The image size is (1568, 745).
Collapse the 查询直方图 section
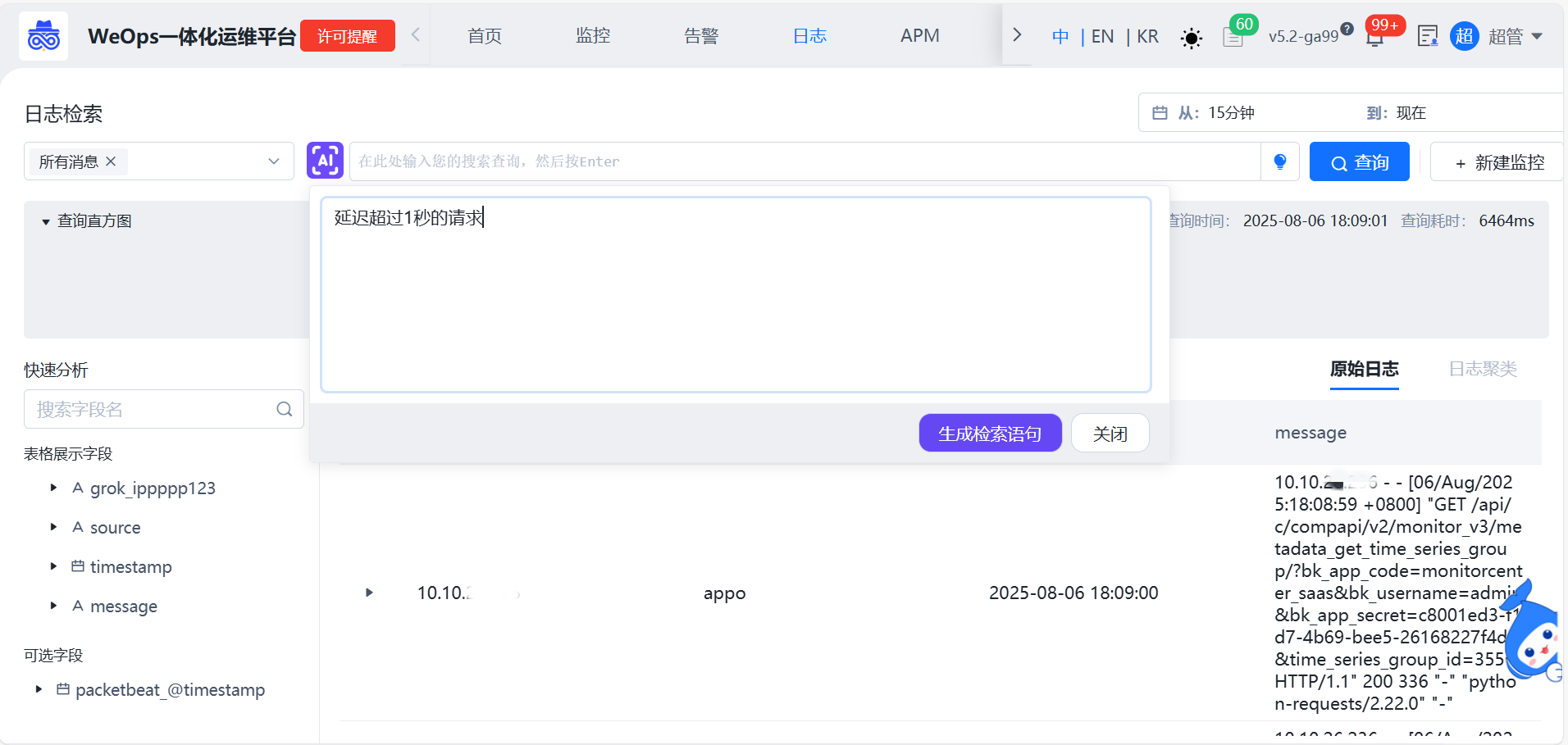(x=46, y=221)
